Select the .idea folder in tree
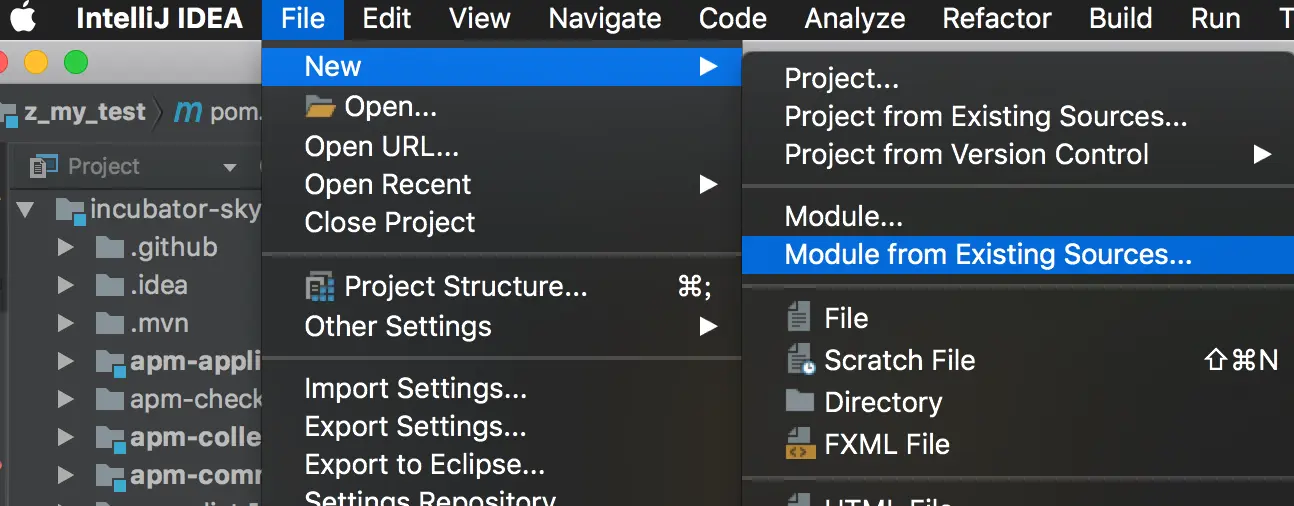This screenshot has width=1294, height=506. tap(158, 285)
